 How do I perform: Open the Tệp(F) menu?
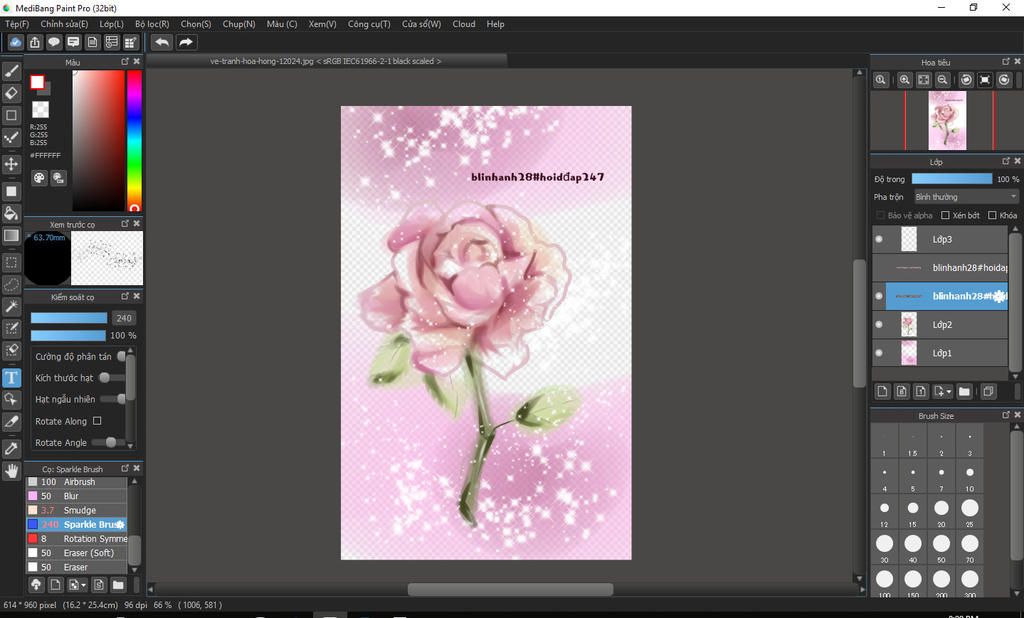click(17, 24)
